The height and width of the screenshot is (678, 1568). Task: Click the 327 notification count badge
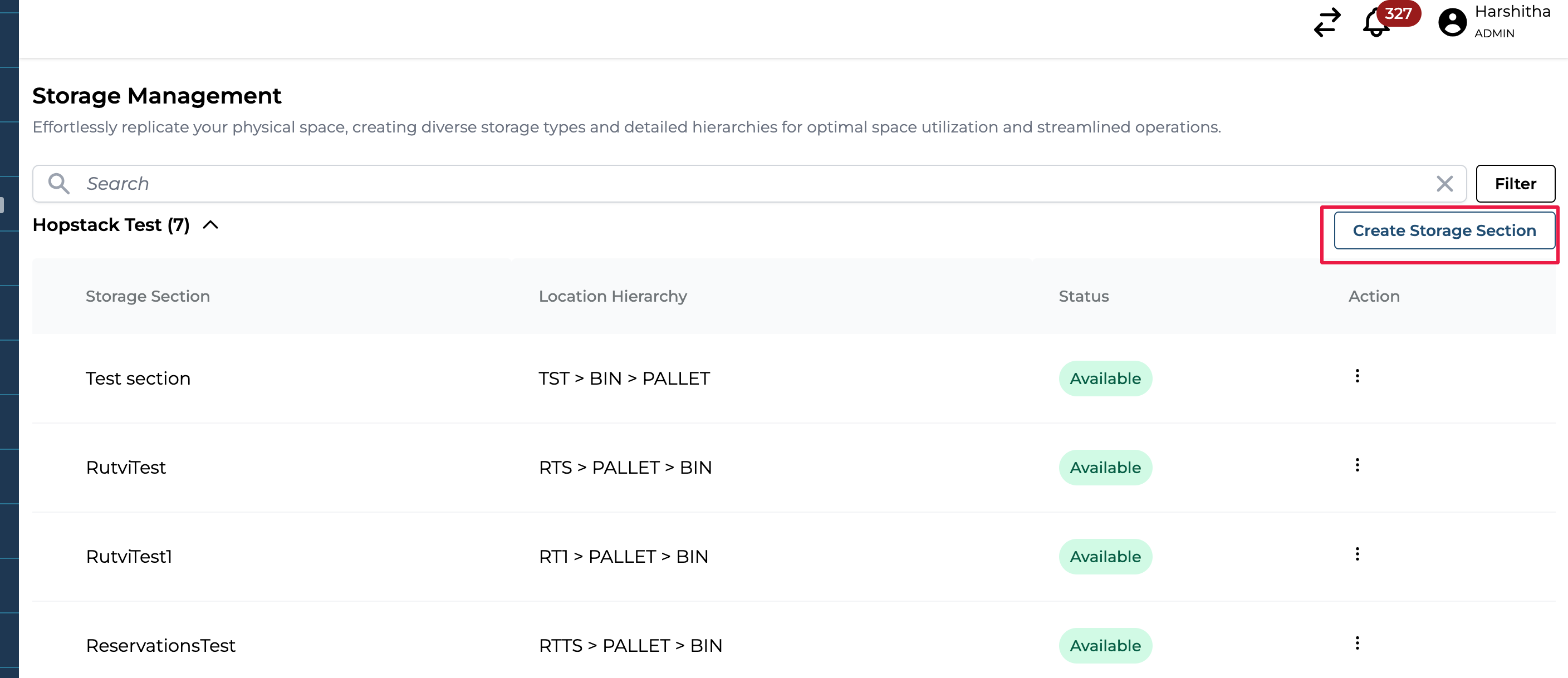click(1399, 13)
